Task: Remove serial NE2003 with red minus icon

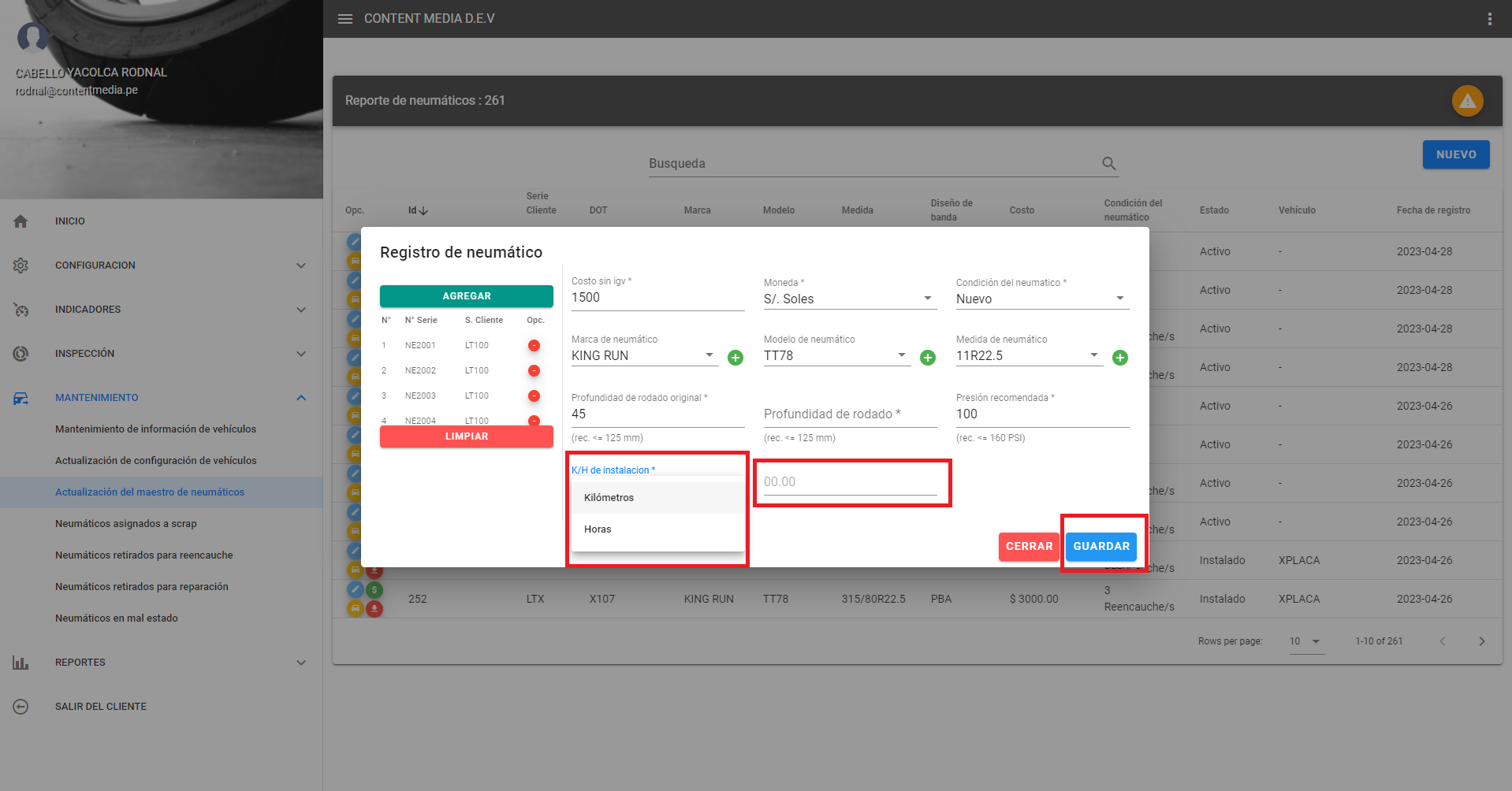Action: [x=534, y=396]
